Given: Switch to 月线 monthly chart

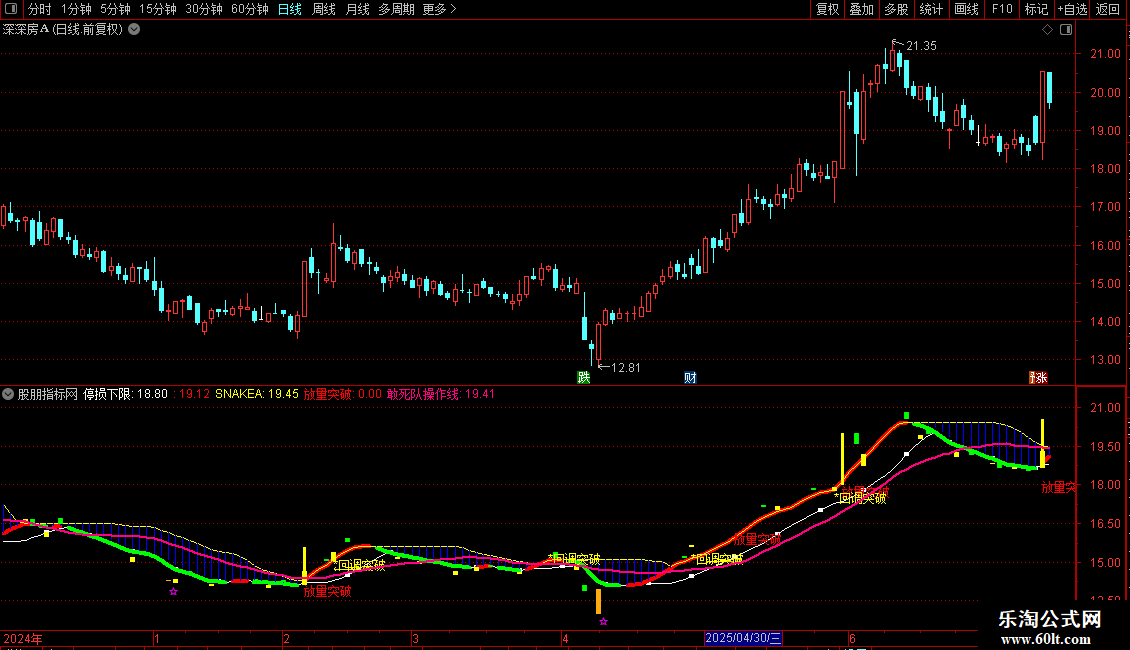Looking at the screenshot, I should 357,9.
